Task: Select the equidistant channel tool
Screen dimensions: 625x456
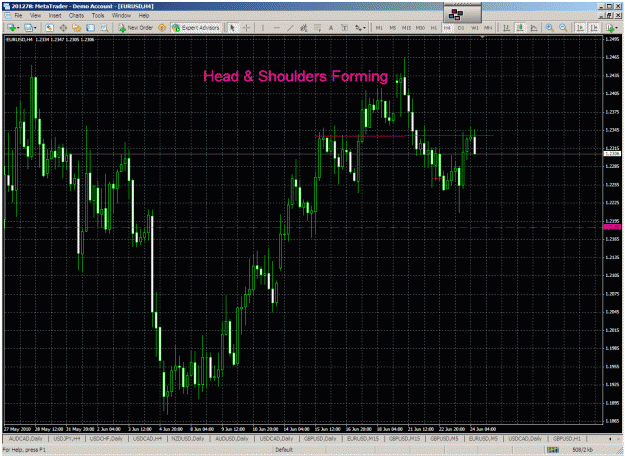Action: coord(304,28)
